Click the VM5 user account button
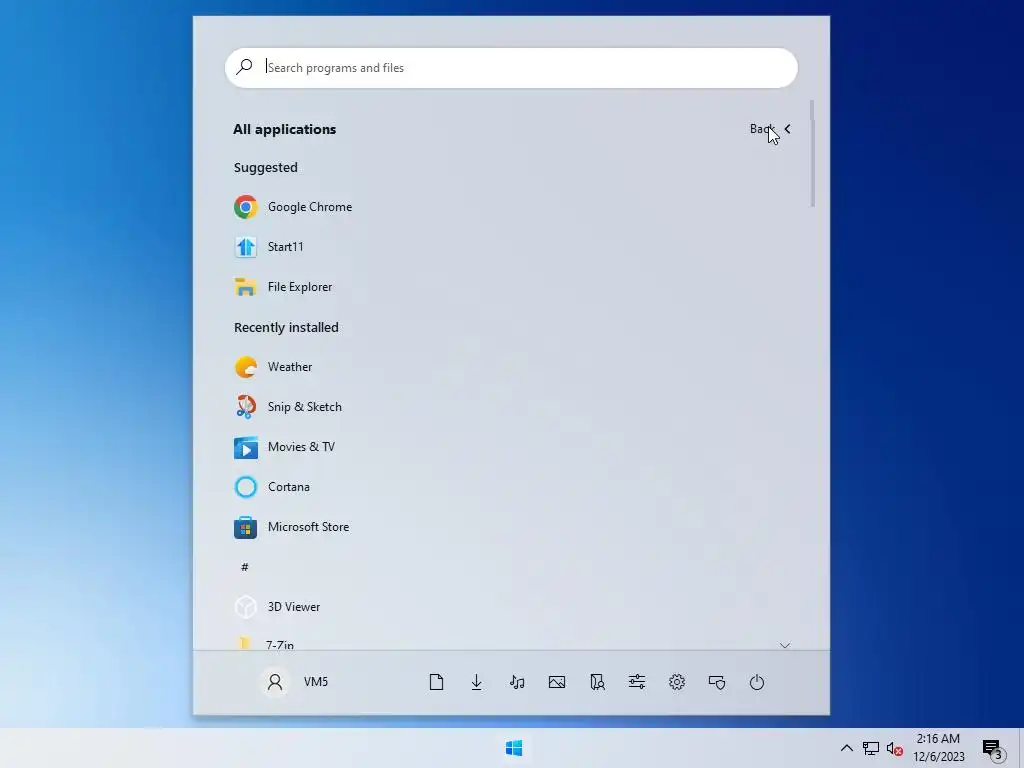The width and height of the screenshot is (1024, 768). pyautogui.click(x=296, y=682)
